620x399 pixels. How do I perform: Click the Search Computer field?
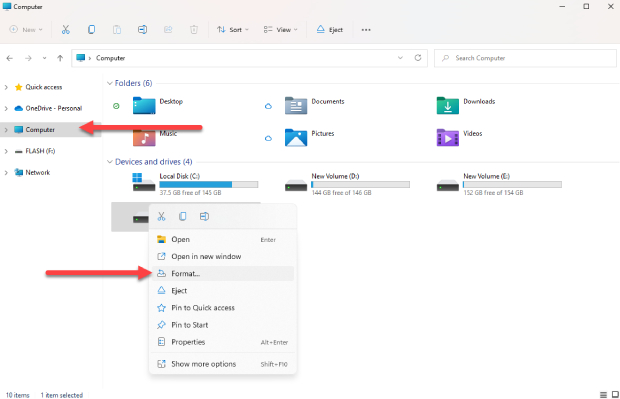[525, 58]
